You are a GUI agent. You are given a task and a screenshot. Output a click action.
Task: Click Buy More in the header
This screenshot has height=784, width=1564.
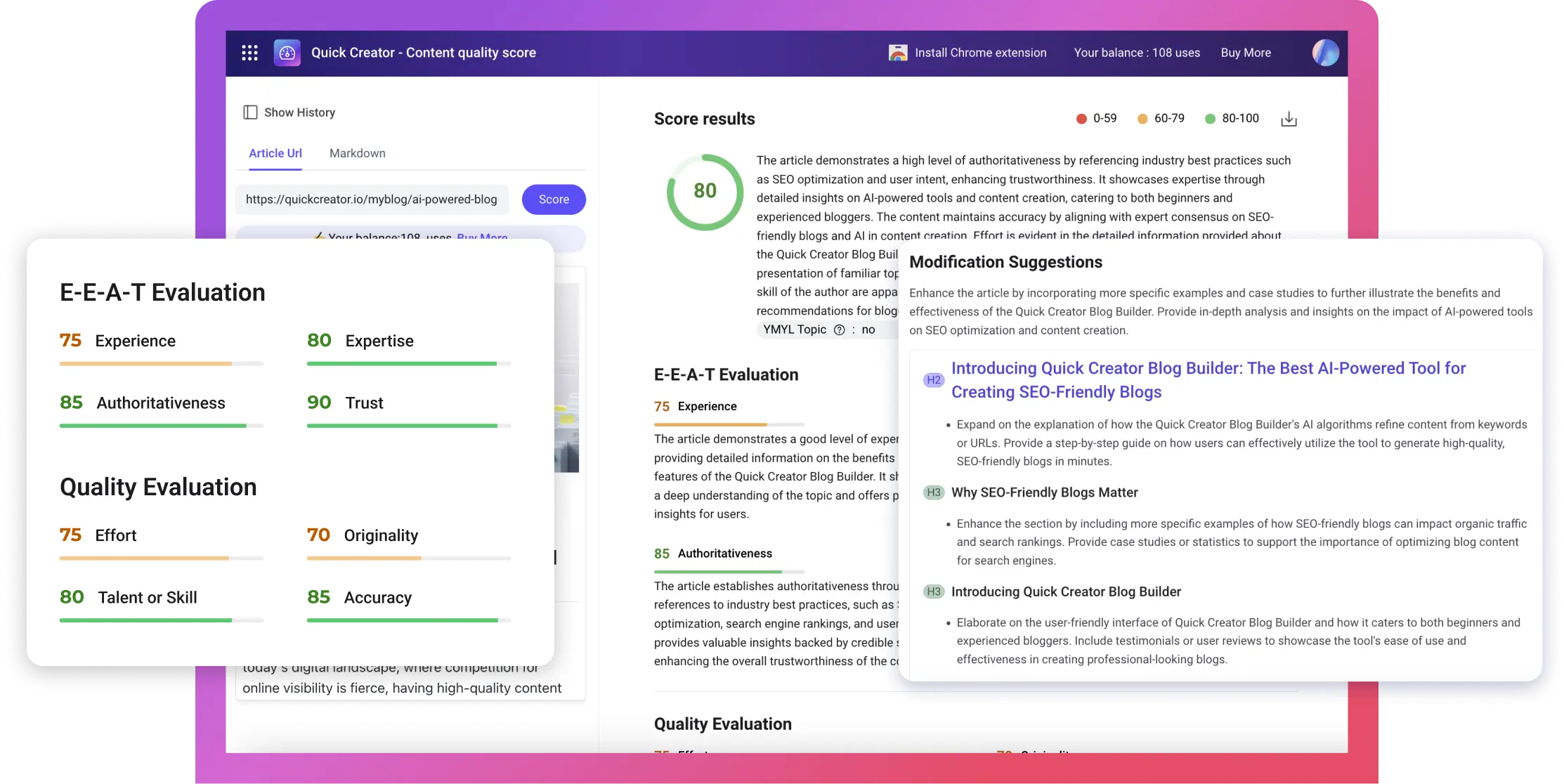pyautogui.click(x=1246, y=53)
